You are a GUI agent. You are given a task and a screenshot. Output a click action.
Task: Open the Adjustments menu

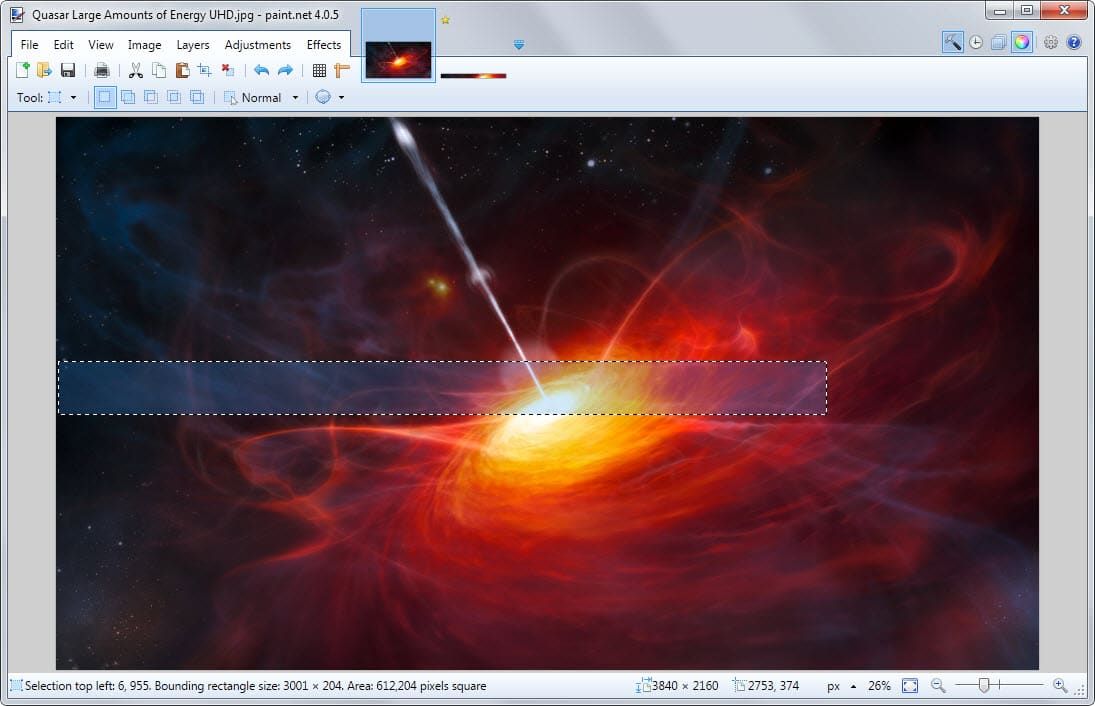tap(258, 45)
